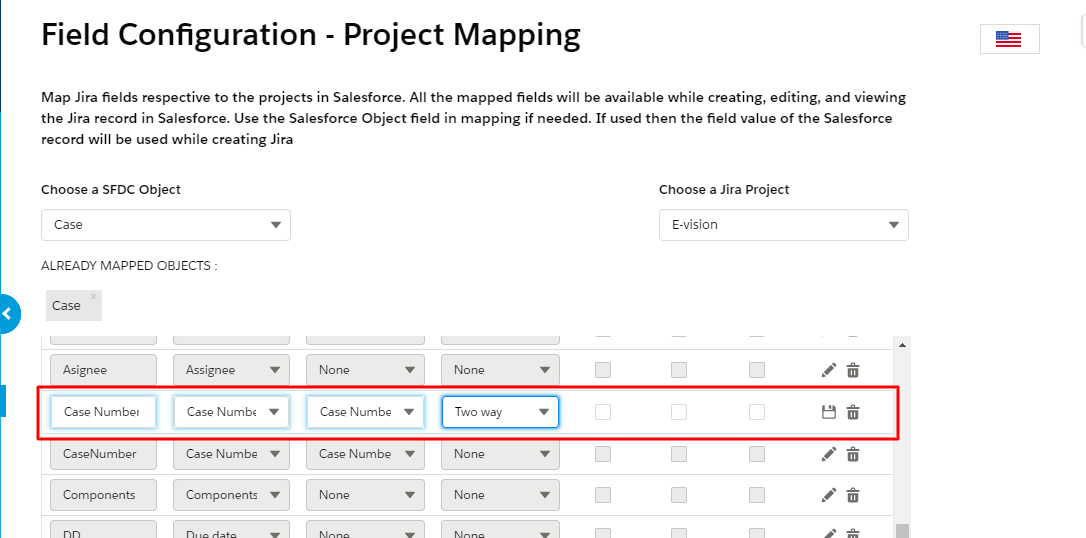
Task: Delete the Components mapping row
Action: (x=853, y=495)
